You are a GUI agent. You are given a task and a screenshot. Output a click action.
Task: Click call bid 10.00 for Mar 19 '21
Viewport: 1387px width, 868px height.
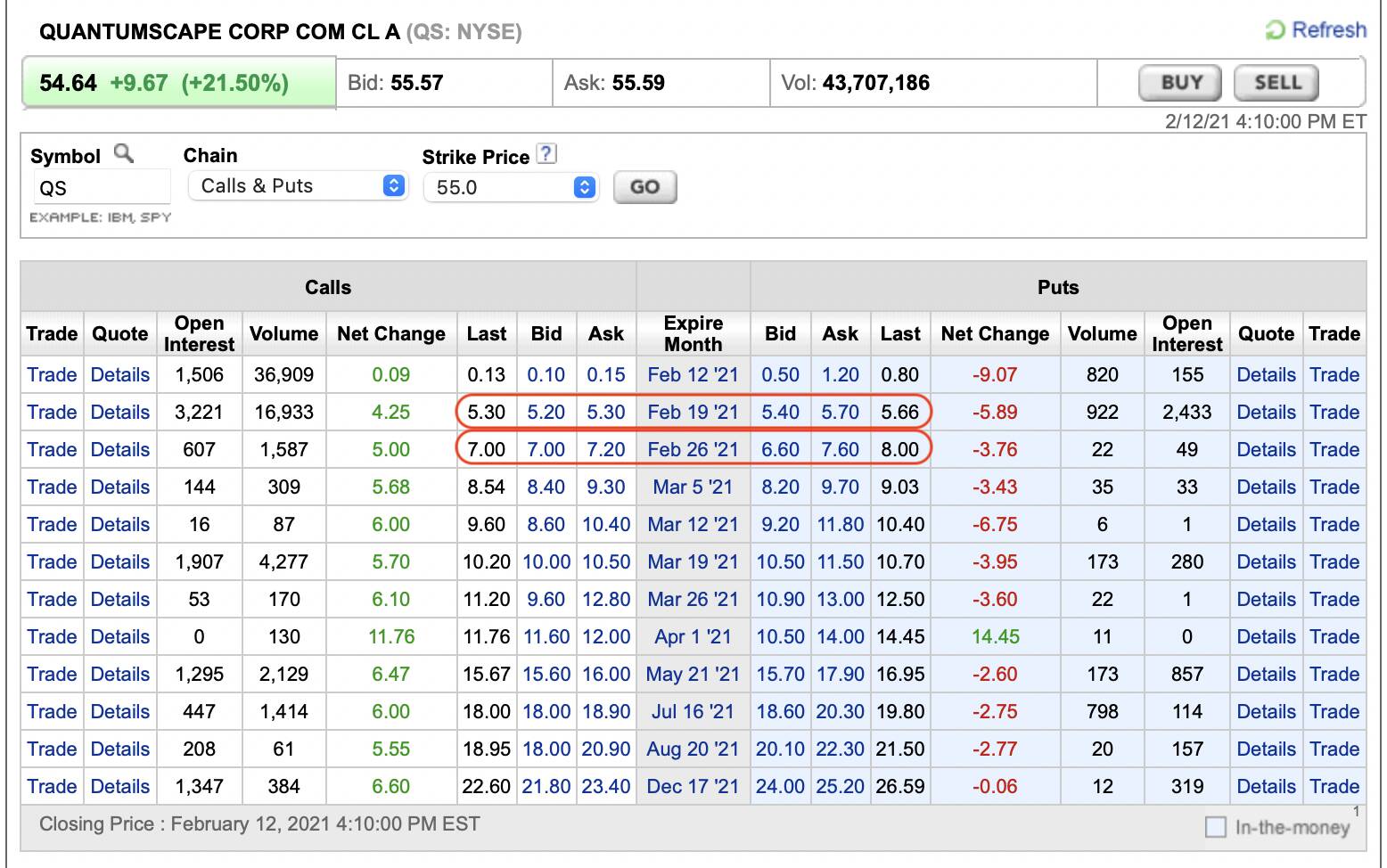pyautogui.click(x=546, y=561)
